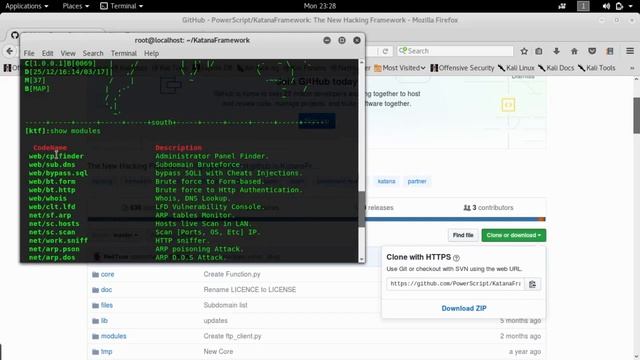Screen dimensions: 640x360
Task: Click Firefox back navigation arrow
Action: coord(9,51)
